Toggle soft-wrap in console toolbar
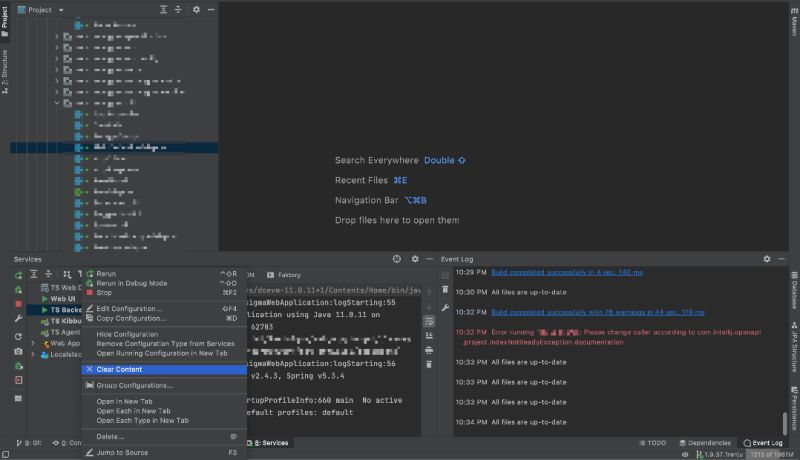Image resolution: width=800 pixels, height=460 pixels. tap(429, 321)
